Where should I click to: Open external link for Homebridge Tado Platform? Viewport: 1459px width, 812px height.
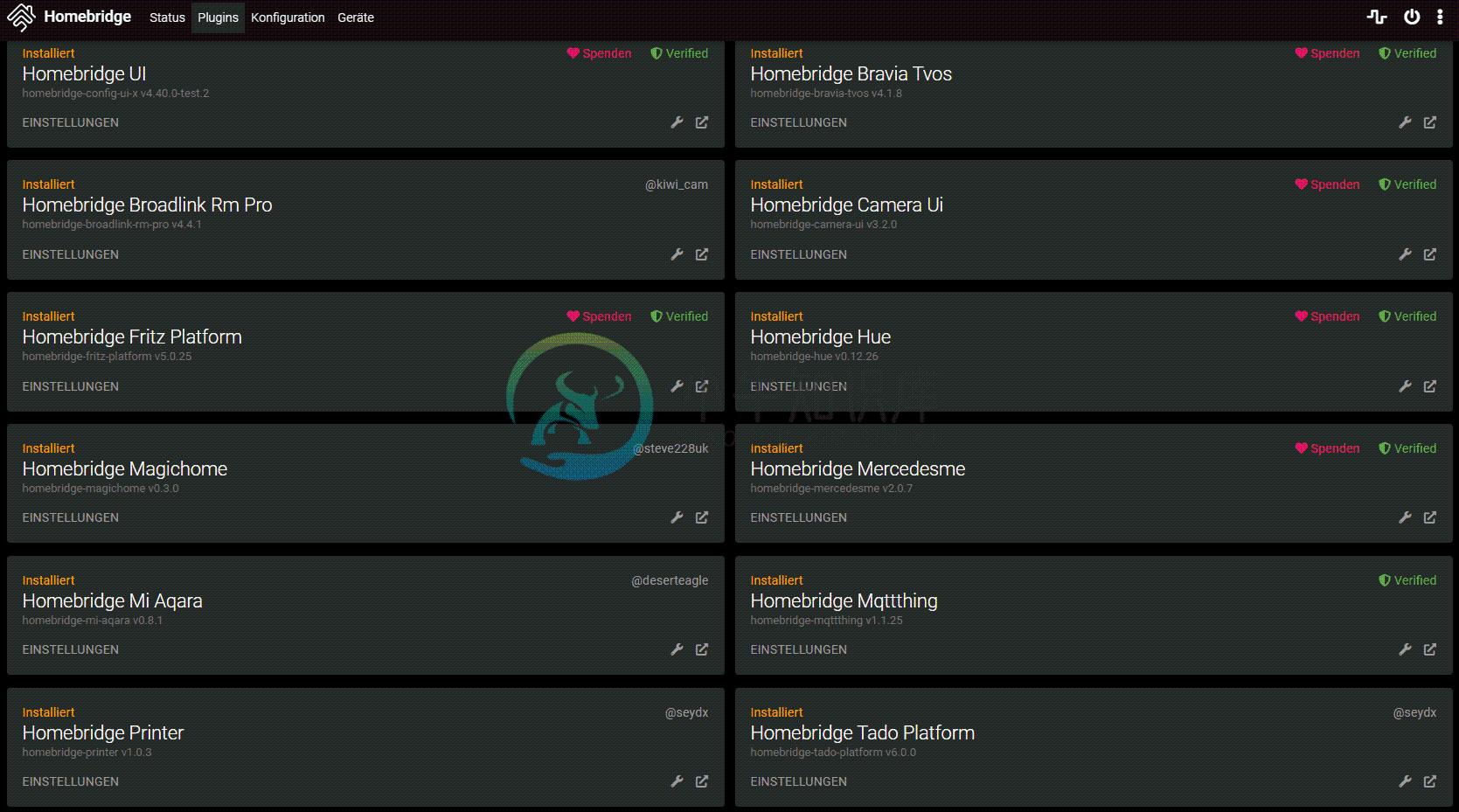(x=1430, y=781)
